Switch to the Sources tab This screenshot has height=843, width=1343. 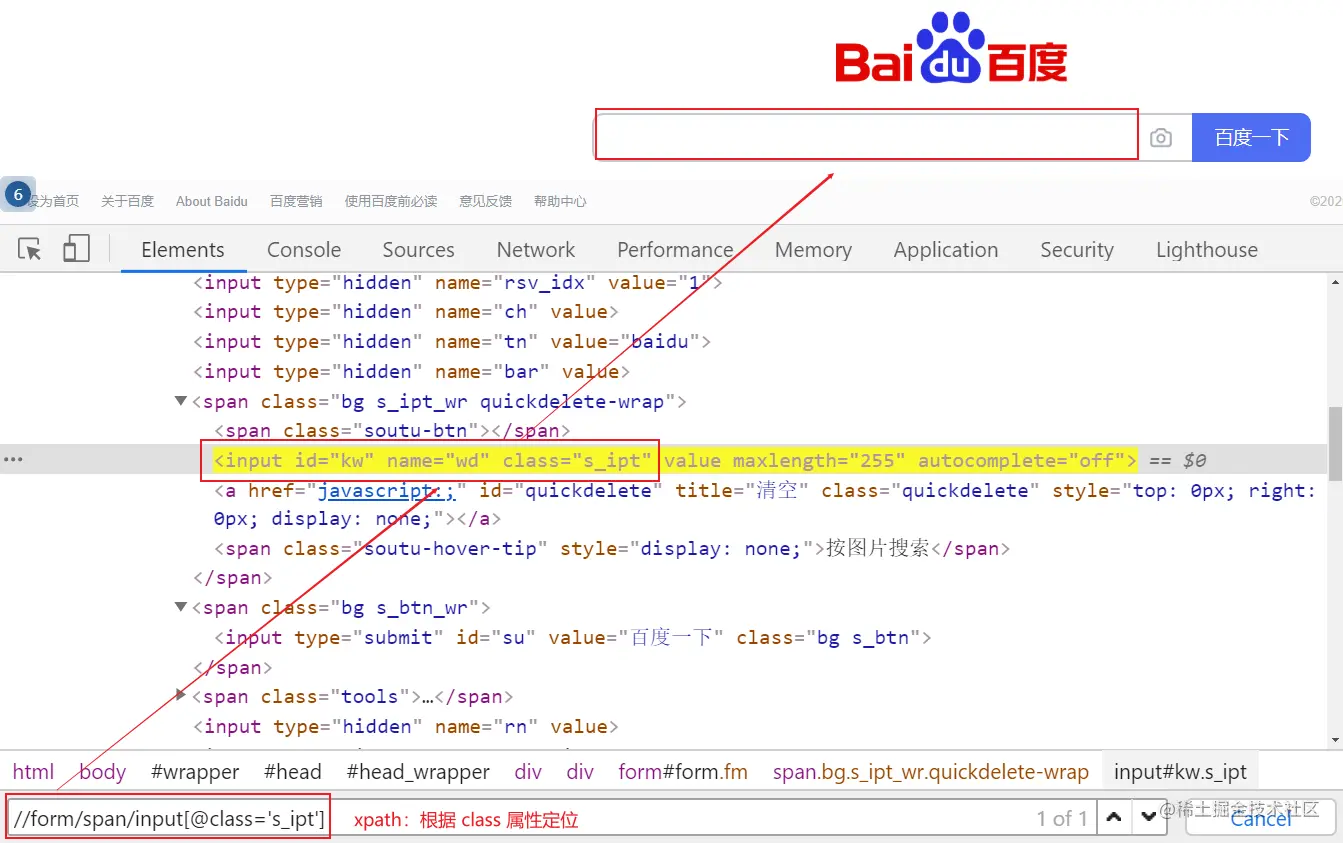coord(418,250)
